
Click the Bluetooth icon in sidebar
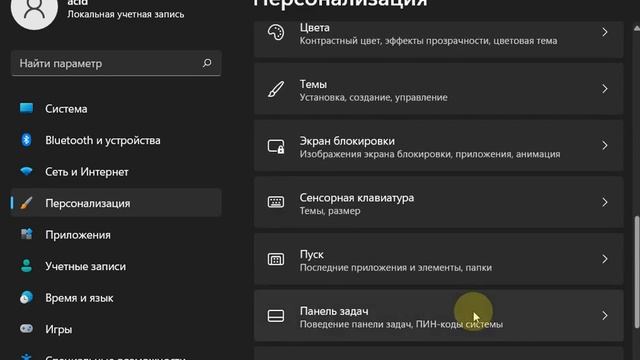click(x=27, y=140)
